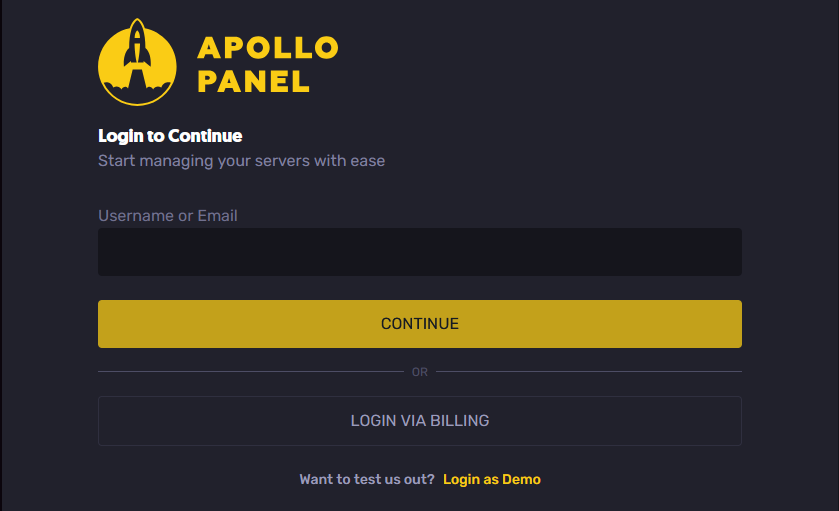Click the Login to Continue heading

click(x=170, y=136)
